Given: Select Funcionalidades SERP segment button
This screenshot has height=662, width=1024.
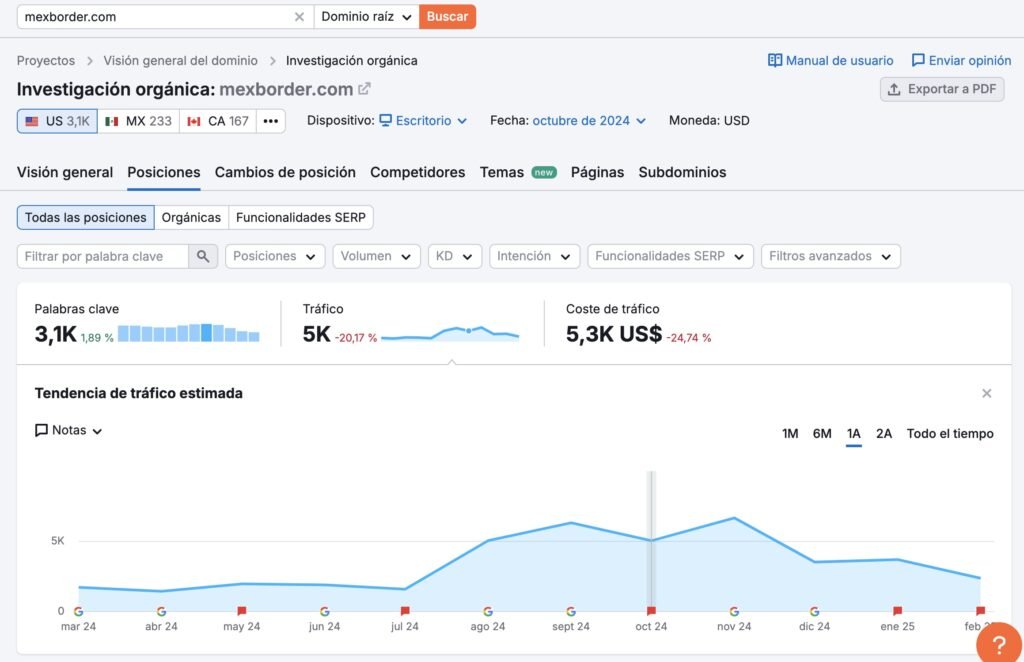Looking at the screenshot, I should 301,217.
